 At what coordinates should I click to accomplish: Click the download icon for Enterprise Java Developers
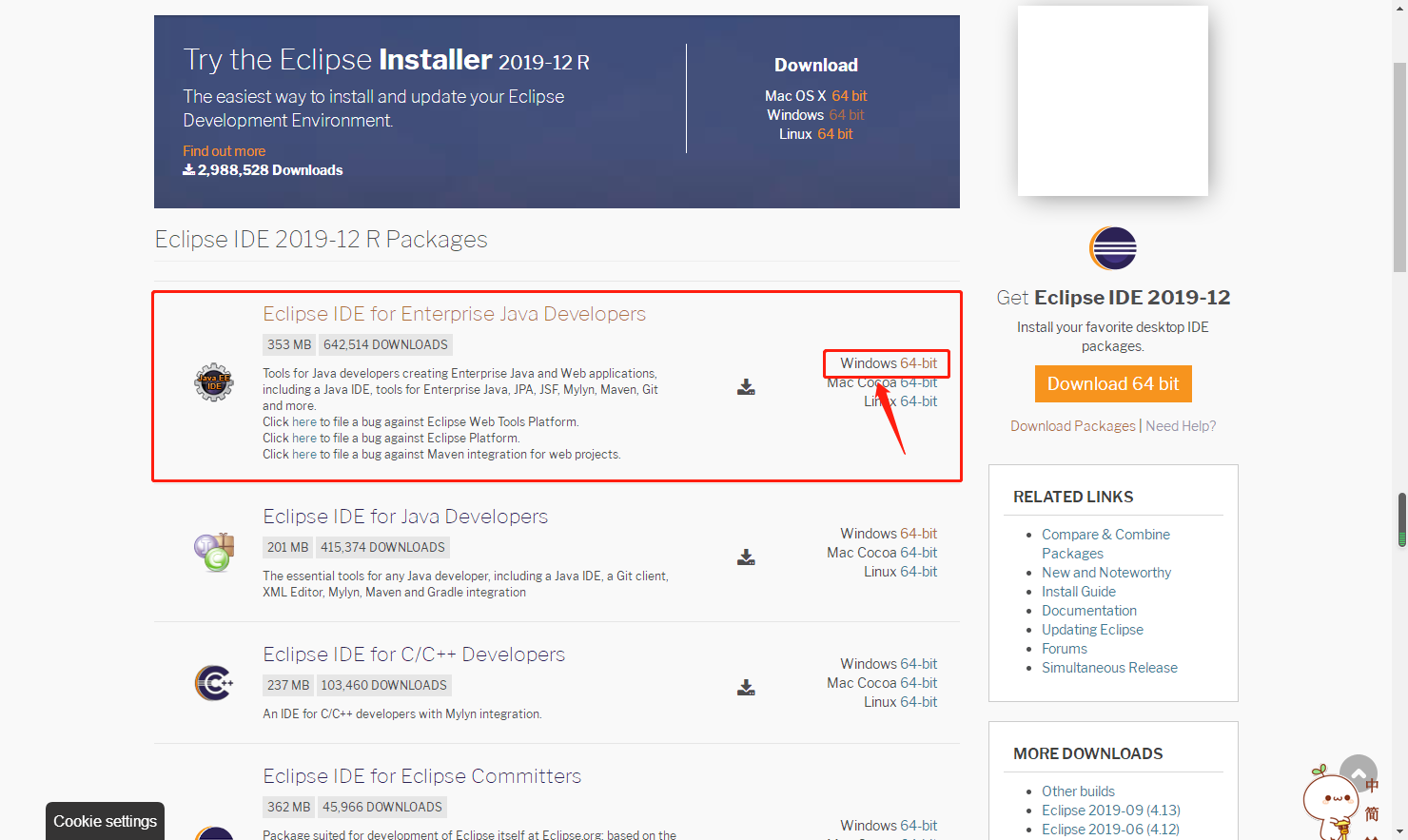(746, 386)
